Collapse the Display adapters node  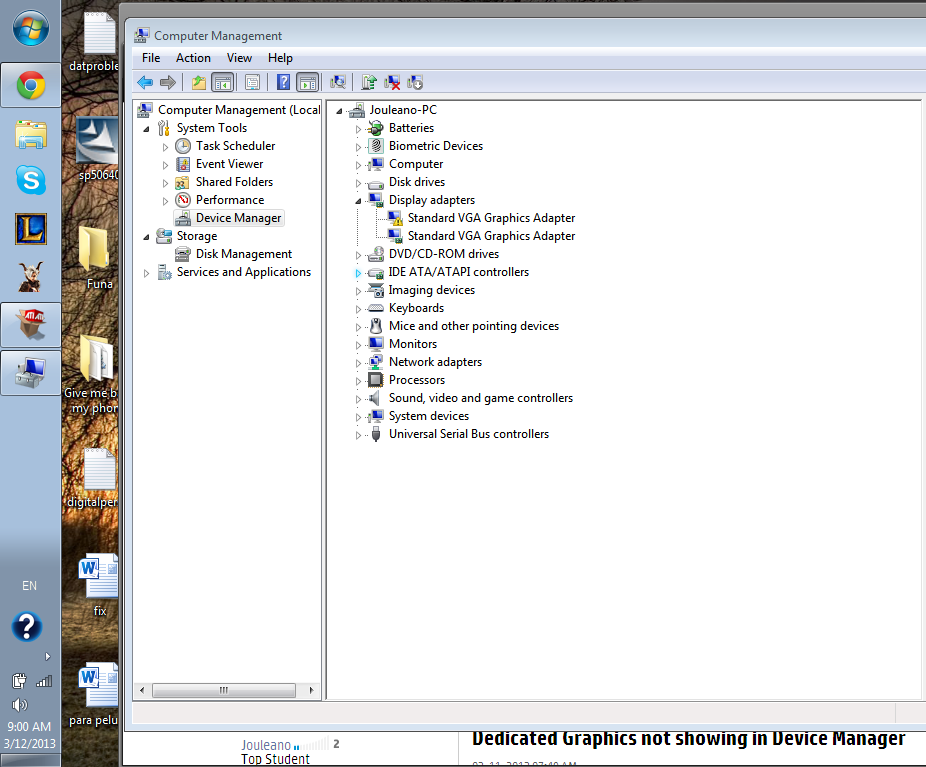coord(358,201)
